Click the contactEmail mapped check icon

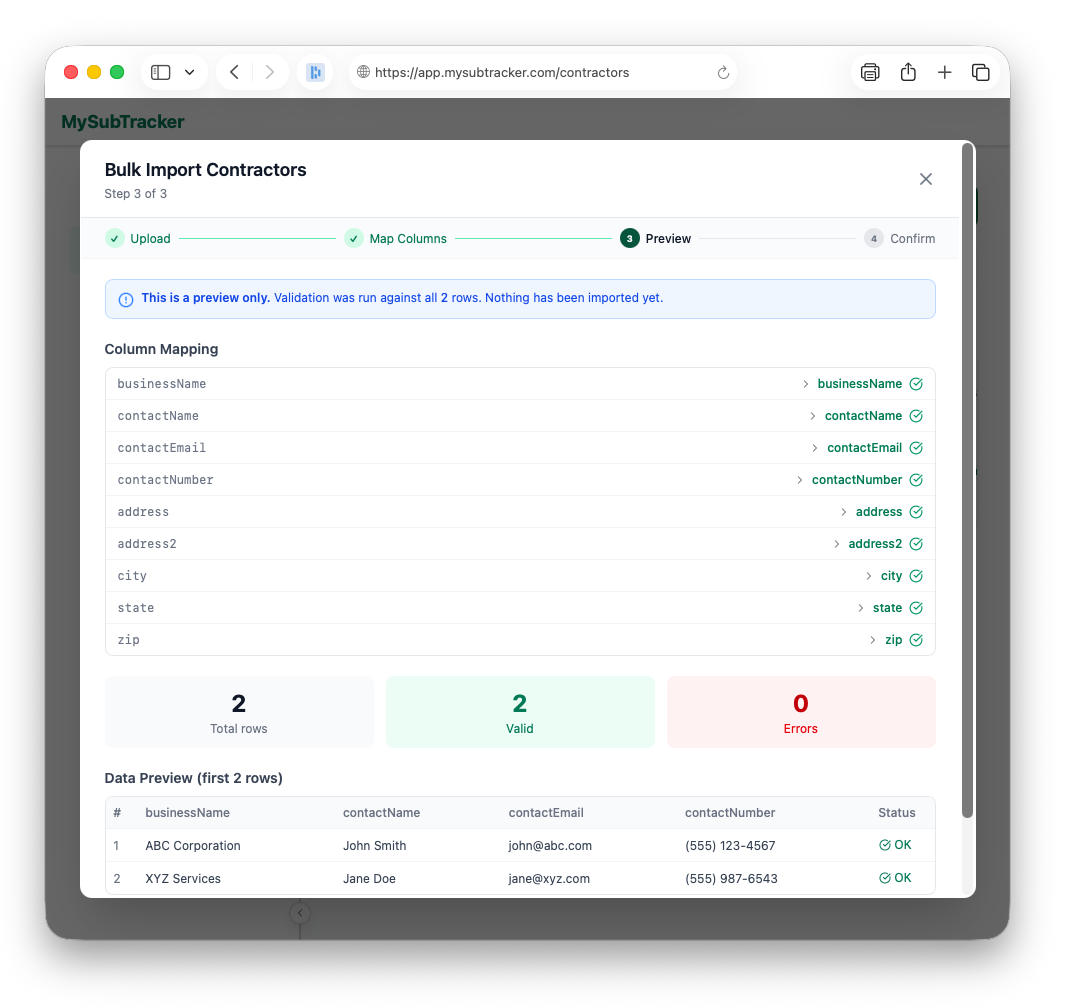(916, 448)
